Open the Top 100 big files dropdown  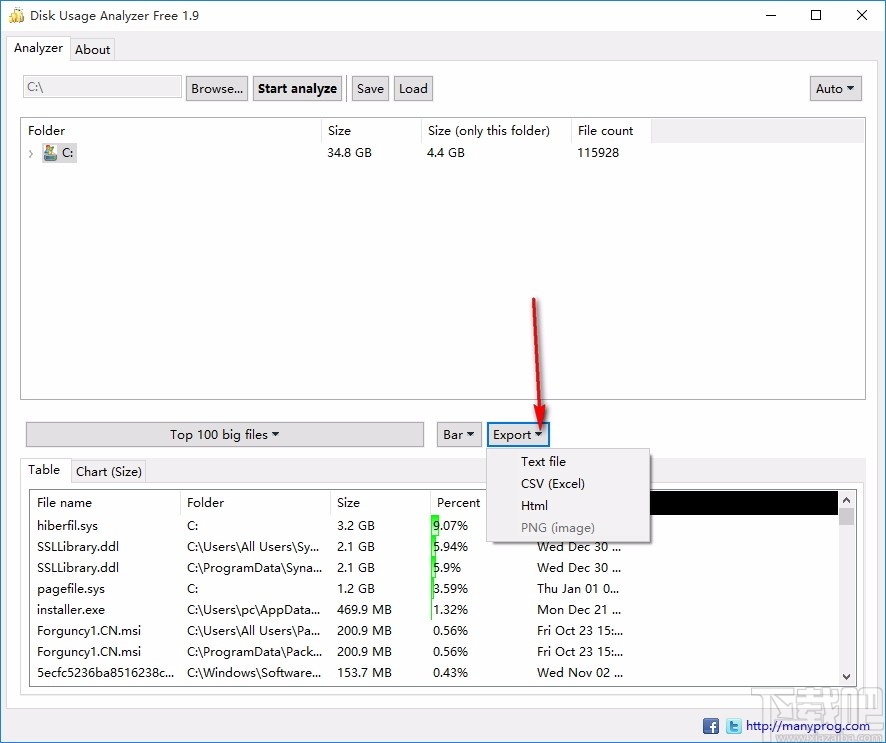(x=224, y=434)
